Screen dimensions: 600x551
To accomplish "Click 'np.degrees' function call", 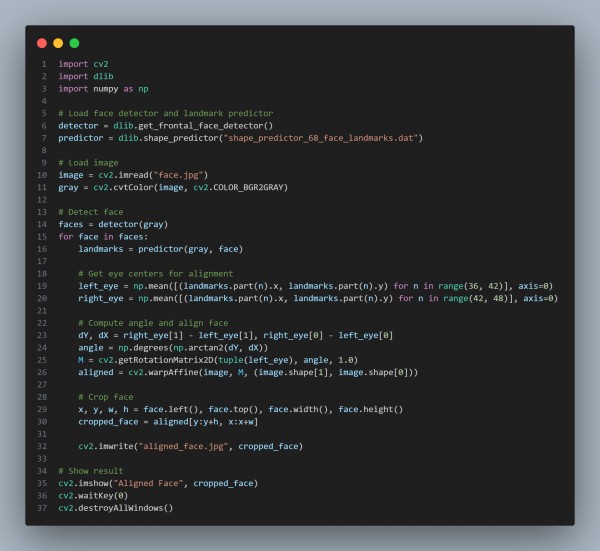I will coord(143,347).
